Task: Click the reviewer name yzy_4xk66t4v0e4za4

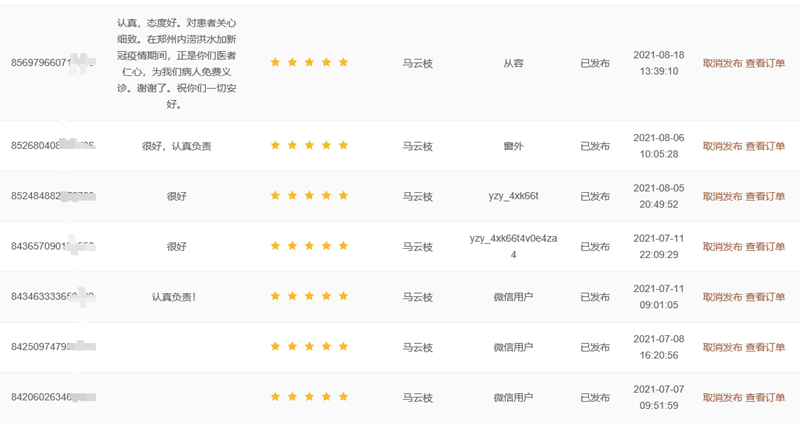Action: 513,246
